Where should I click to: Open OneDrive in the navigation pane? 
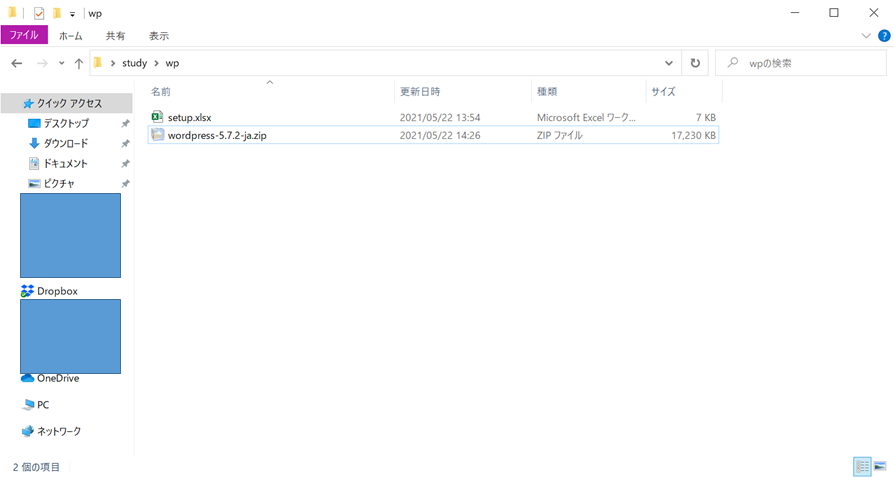click(57, 378)
